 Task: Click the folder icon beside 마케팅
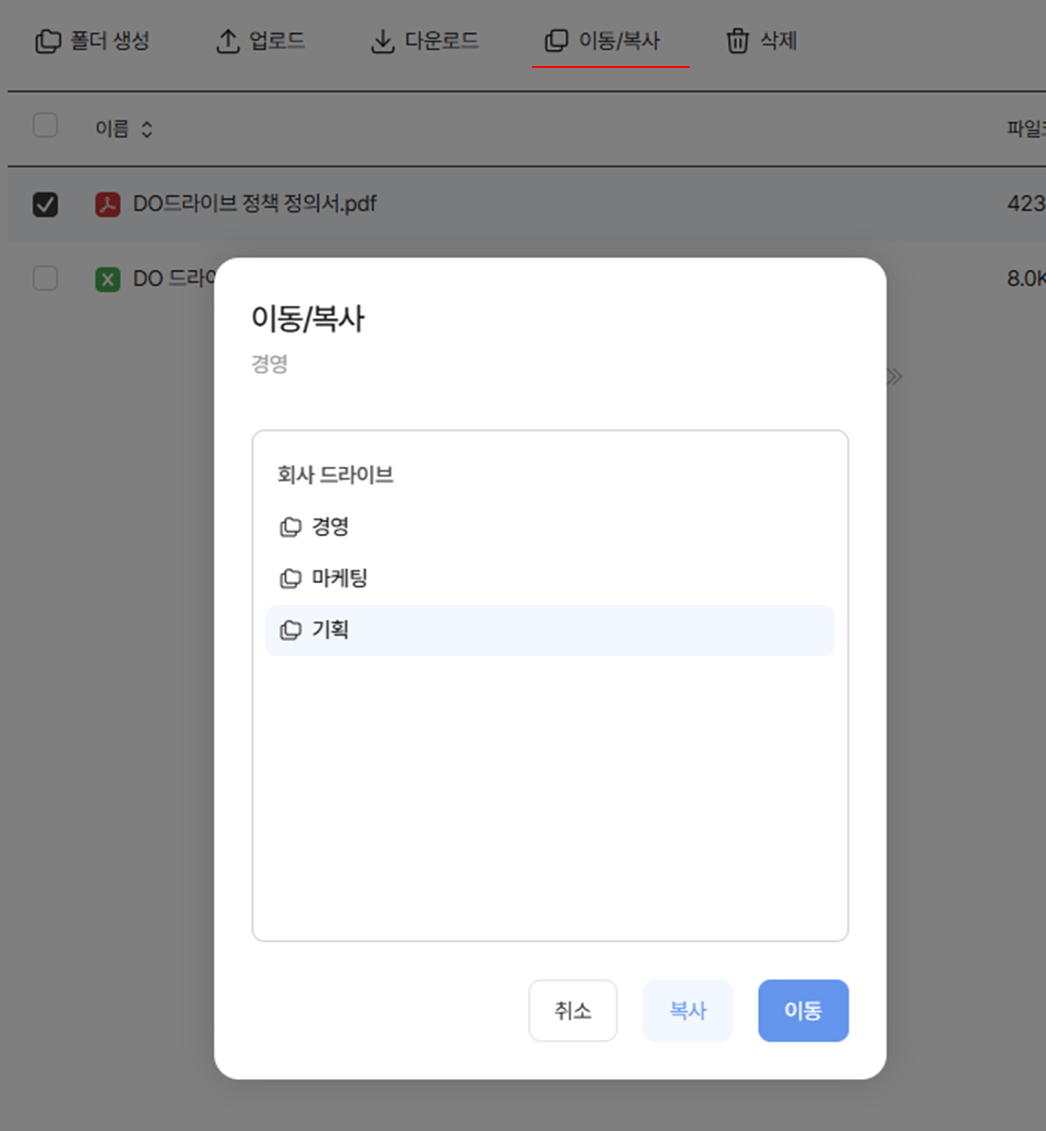[x=290, y=579]
